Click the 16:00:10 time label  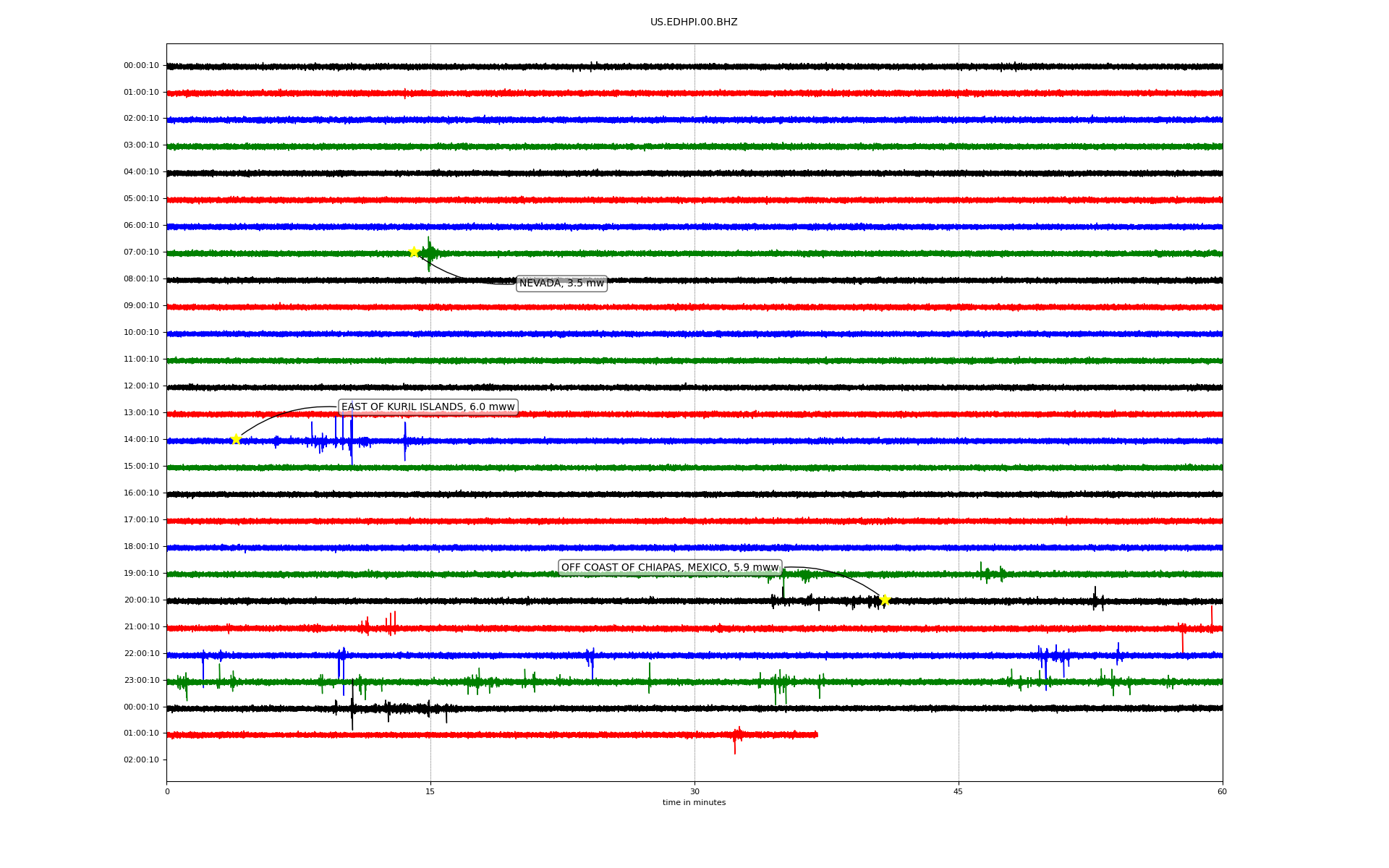[x=141, y=493]
